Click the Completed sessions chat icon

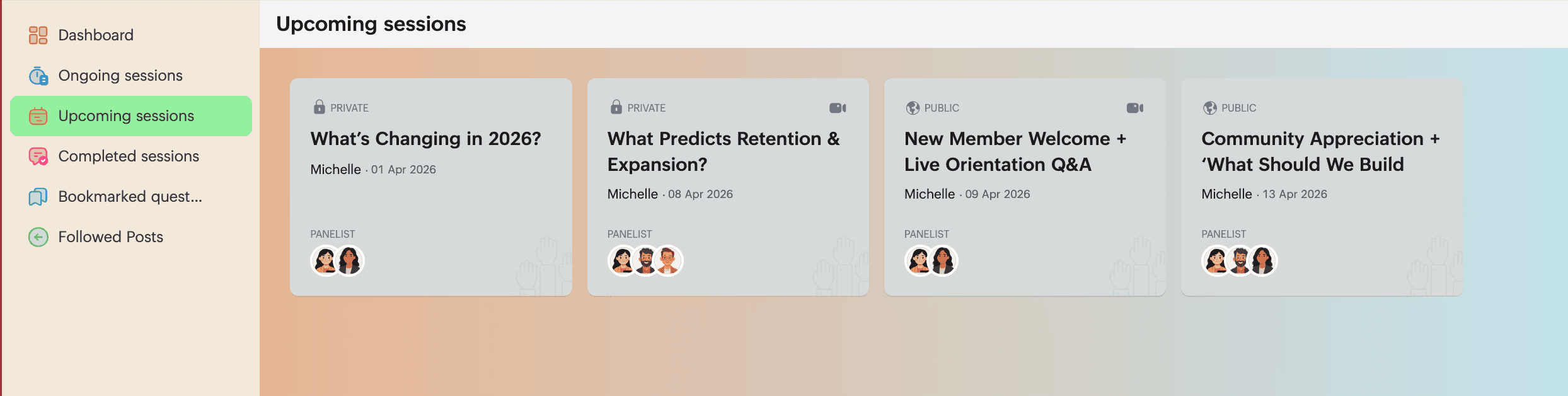pos(38,156)
